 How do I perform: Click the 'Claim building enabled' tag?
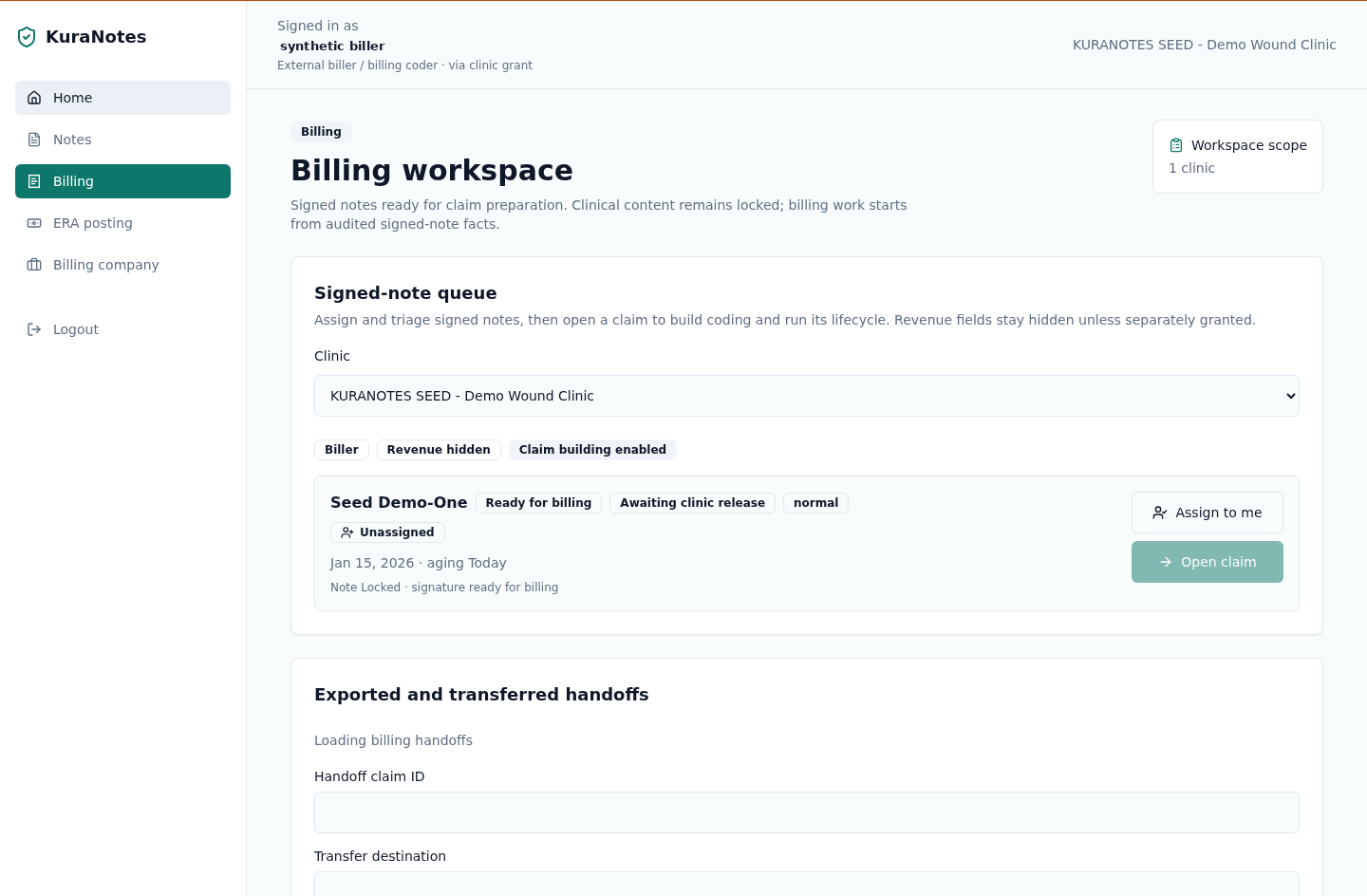tap(592, 450)
